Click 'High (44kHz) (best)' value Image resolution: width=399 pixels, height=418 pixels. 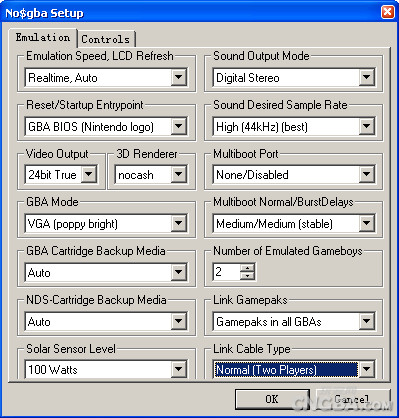pyautogui.click(x=262, y=127)
